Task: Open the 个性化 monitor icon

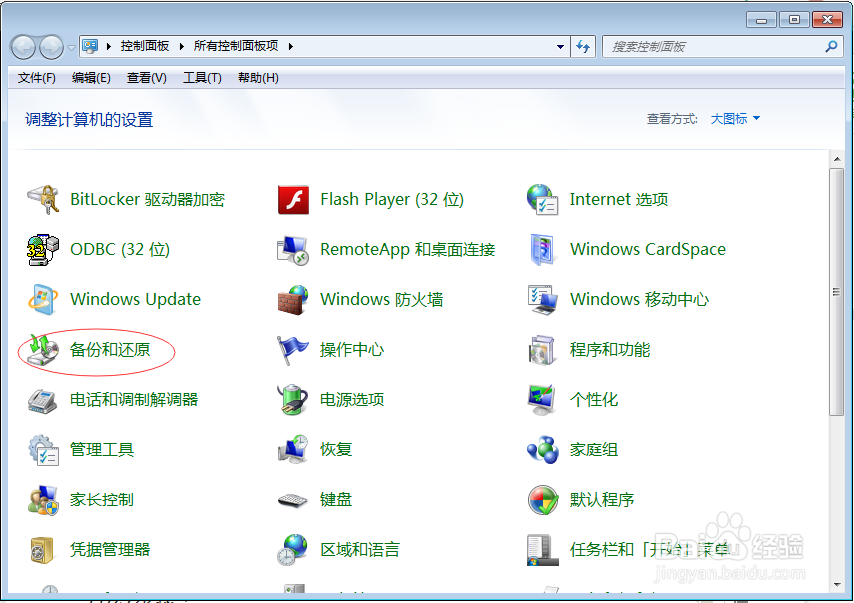Action: click(542, 400)
